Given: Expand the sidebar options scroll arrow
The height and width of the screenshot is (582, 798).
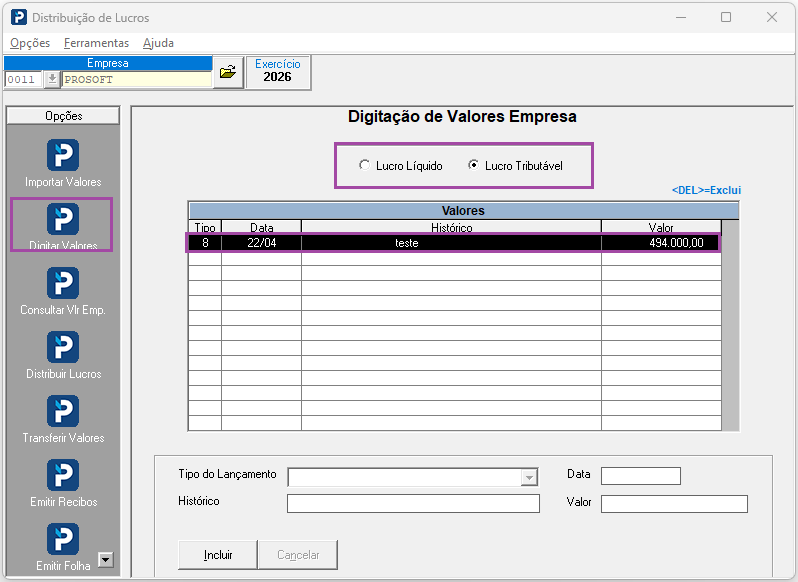Looking at the screenshot, I should click(x=105, y=560).
